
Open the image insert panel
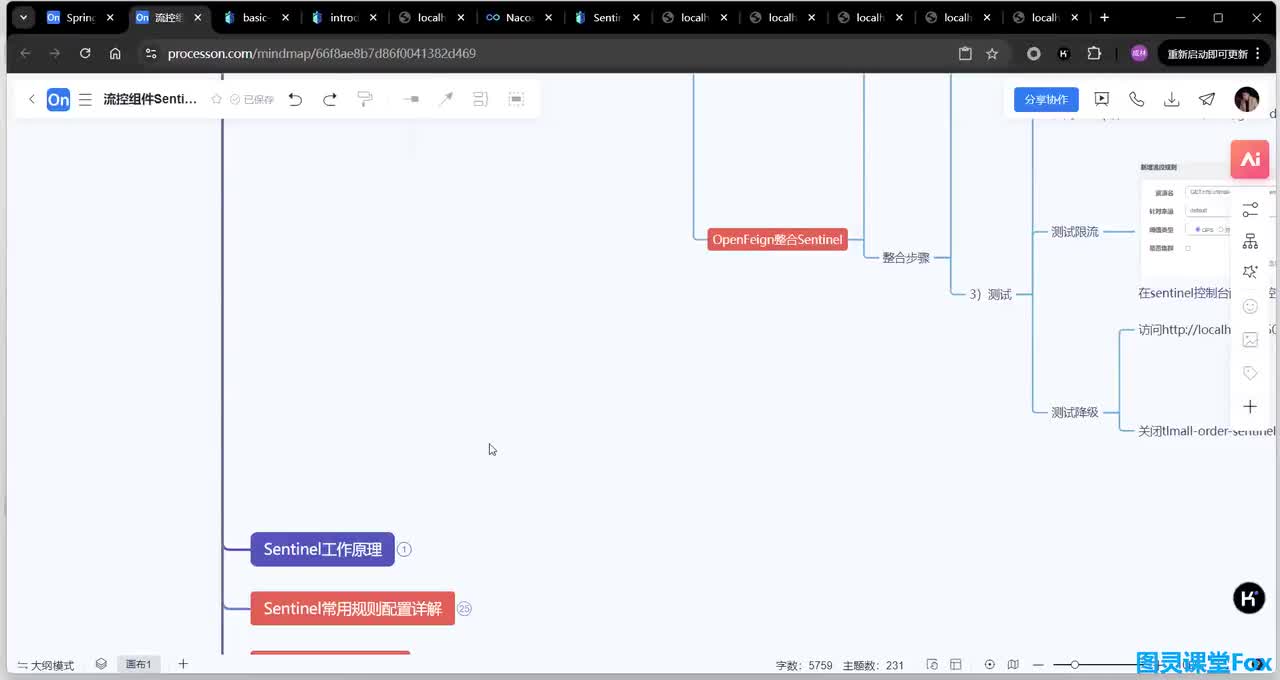tap(1250, 340)
